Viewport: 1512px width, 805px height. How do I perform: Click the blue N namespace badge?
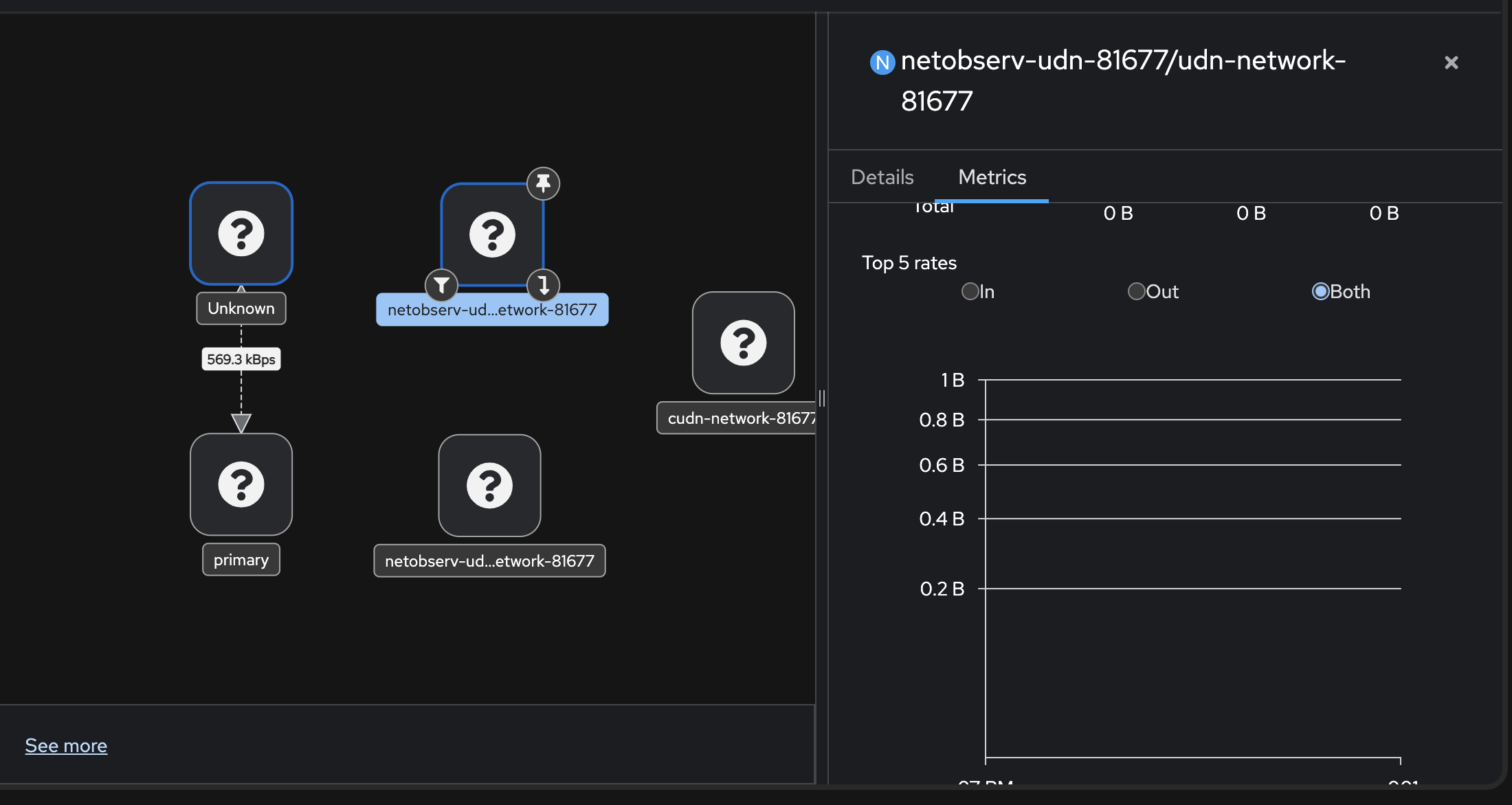[x=882, y=63]
